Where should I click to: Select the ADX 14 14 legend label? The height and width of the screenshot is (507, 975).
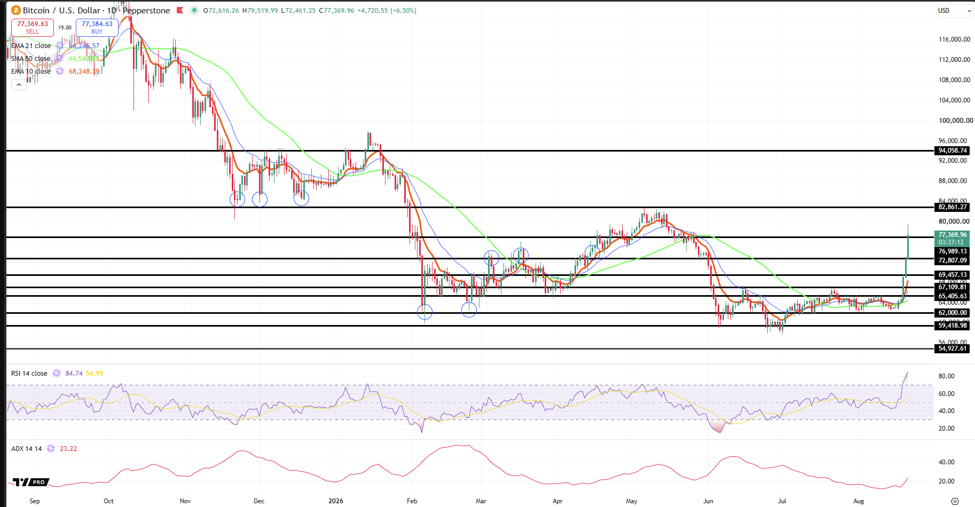tap(26, 449)
